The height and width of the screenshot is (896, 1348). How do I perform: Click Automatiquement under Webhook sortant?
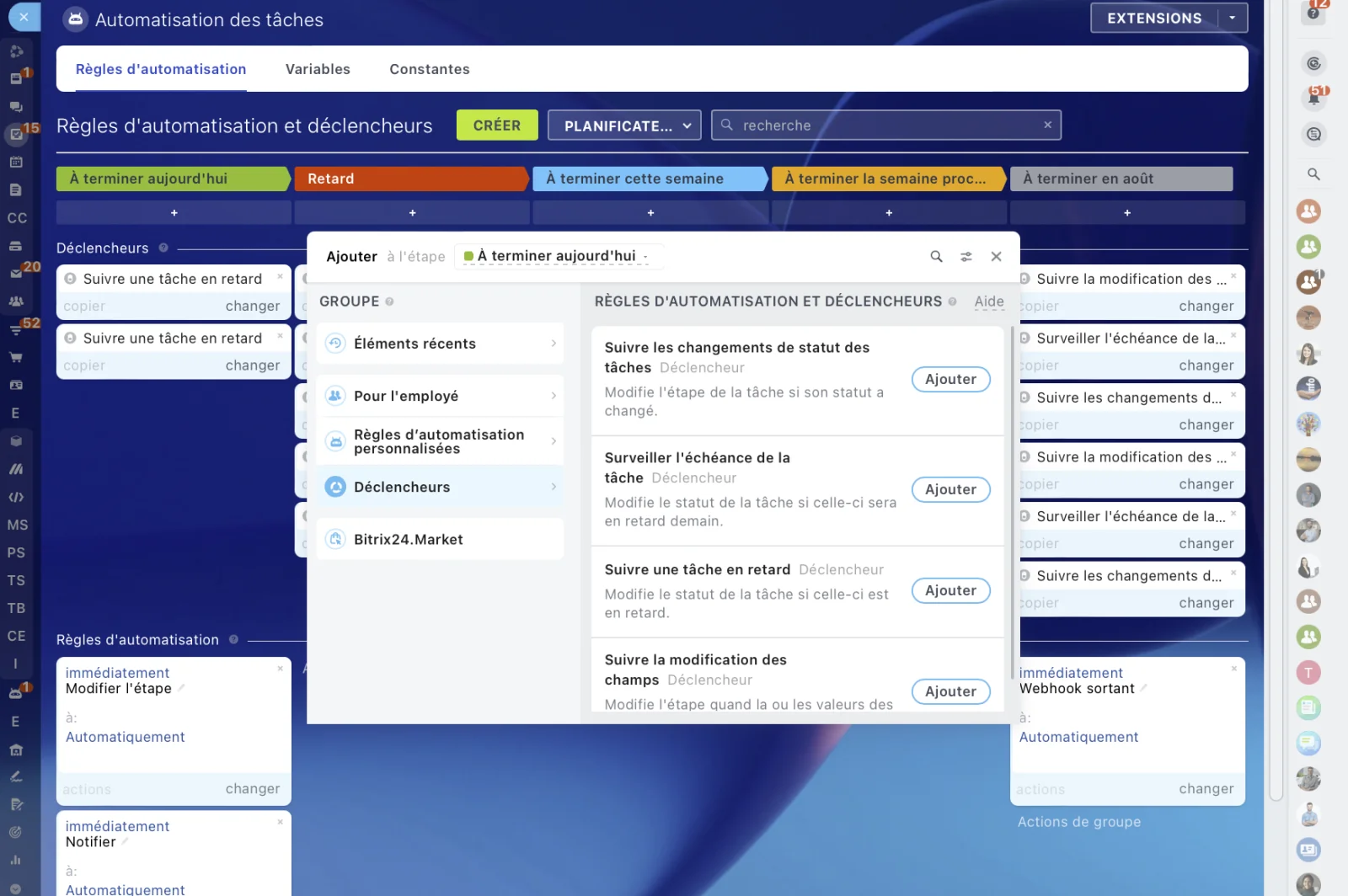point(1078,737)
